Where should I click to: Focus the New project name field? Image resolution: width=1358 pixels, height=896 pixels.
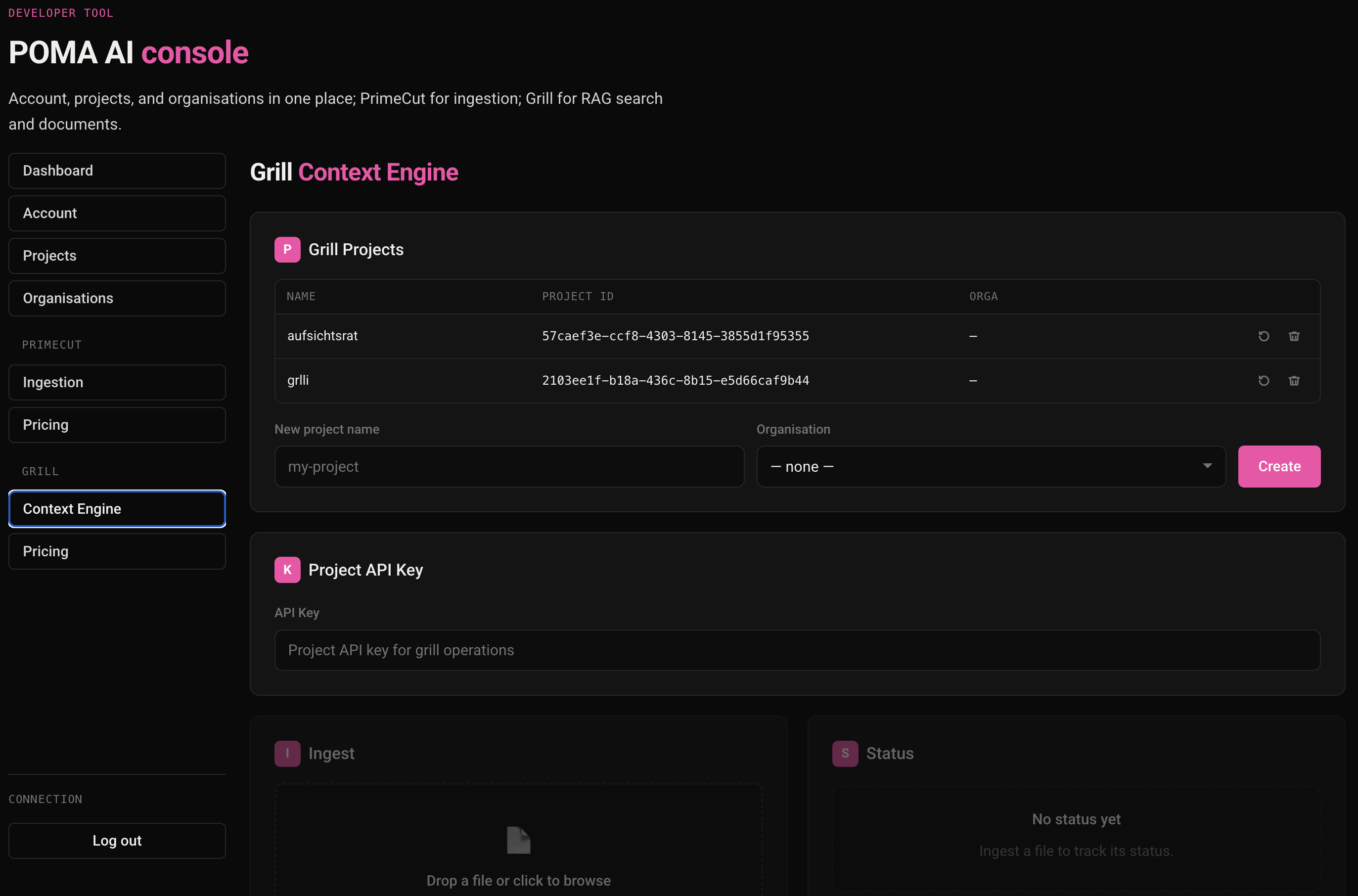click(509, 466)
